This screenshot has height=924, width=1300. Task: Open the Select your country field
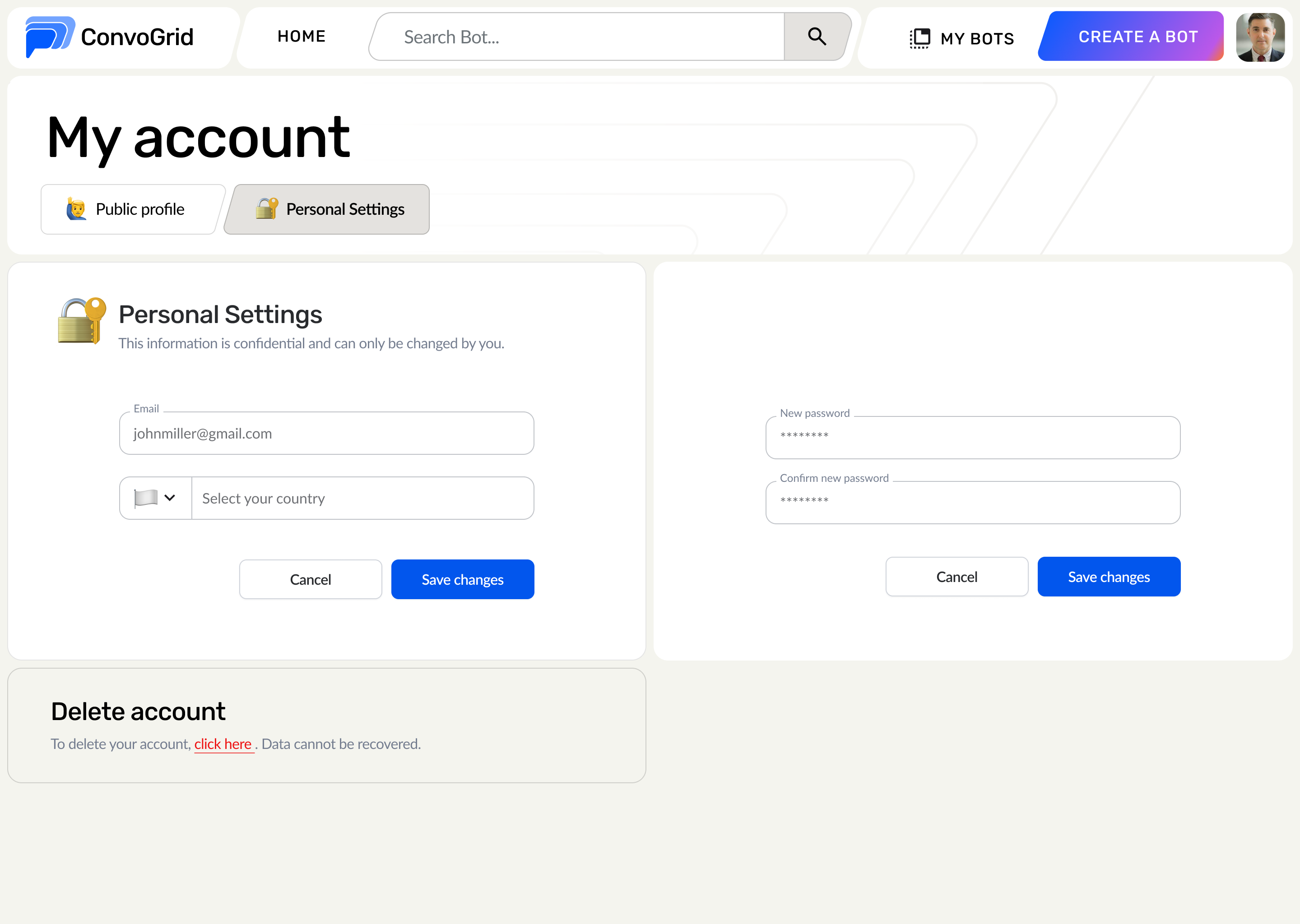pyautogui.click(x=362, y=499)
